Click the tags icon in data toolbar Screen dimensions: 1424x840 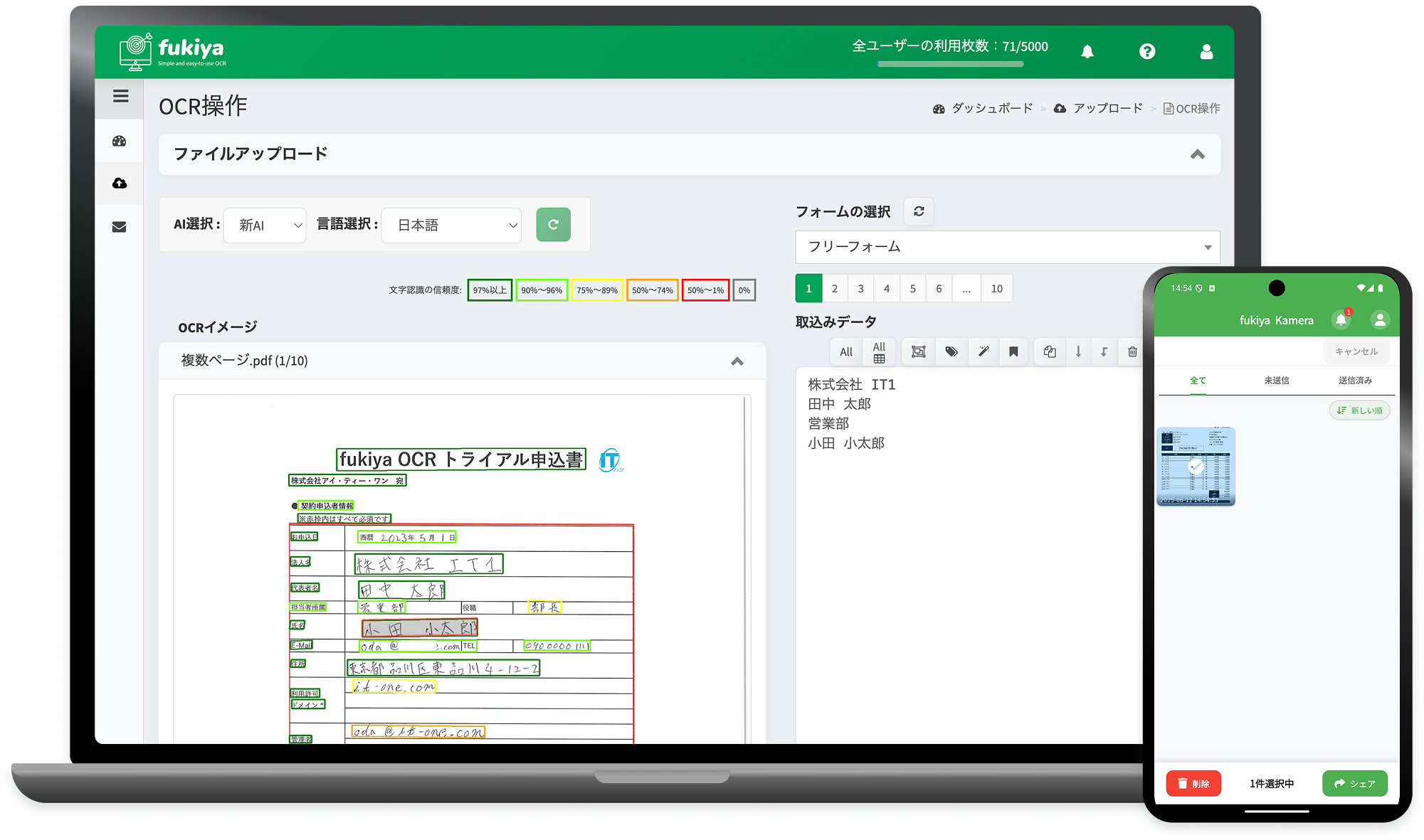coord(951,351)
